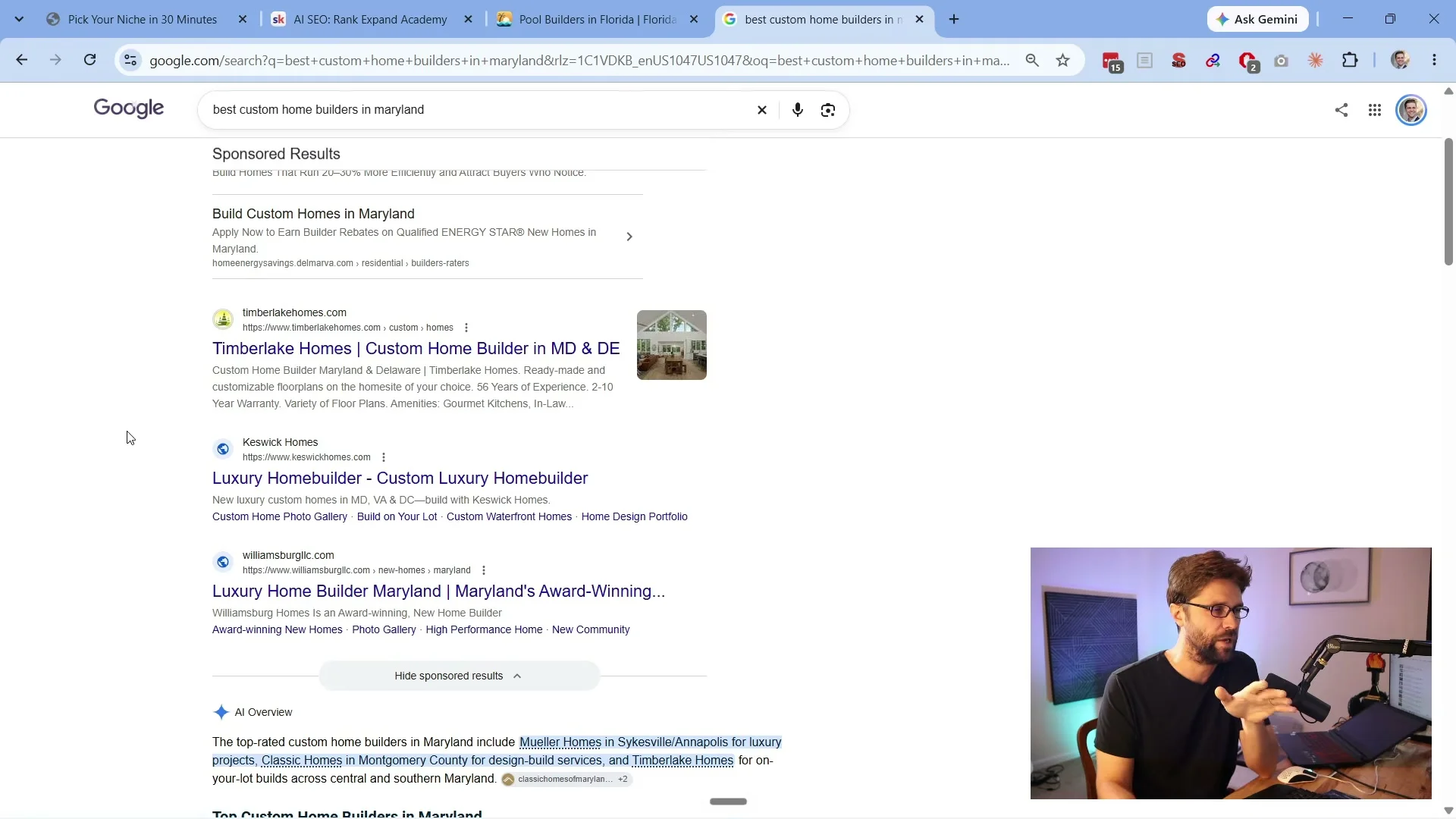This screenshot has width=1456, height=819.
Task: Share the search results
Action: pos(1341,110)
